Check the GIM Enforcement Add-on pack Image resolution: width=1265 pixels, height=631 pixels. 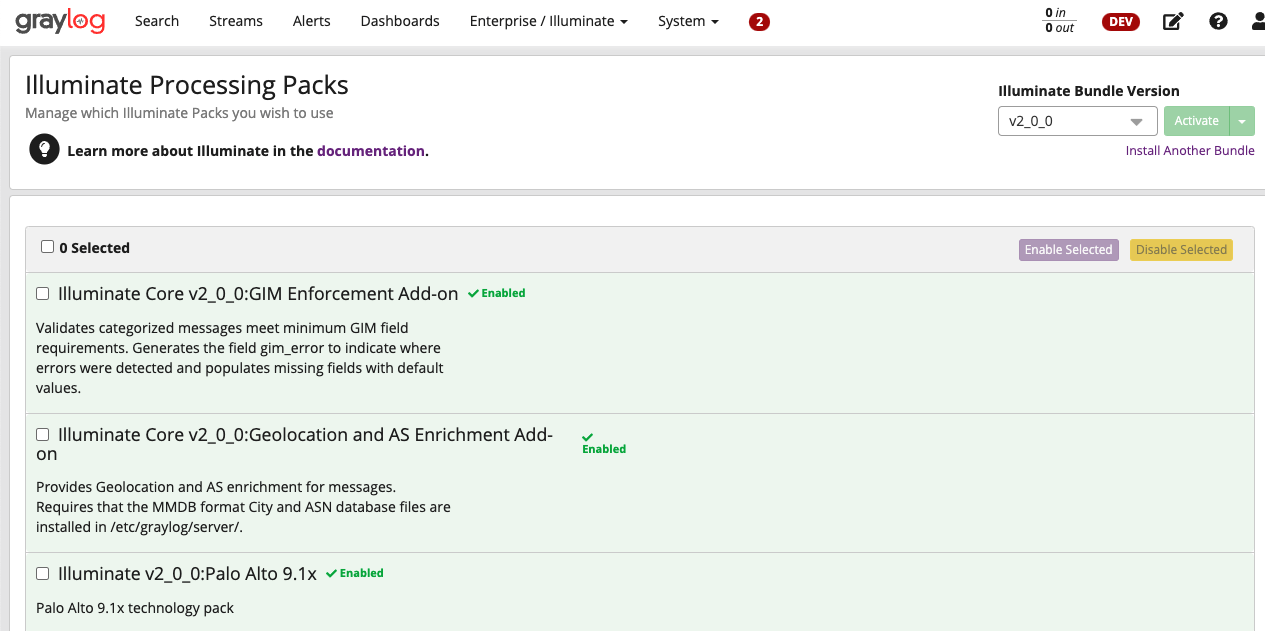42,294
